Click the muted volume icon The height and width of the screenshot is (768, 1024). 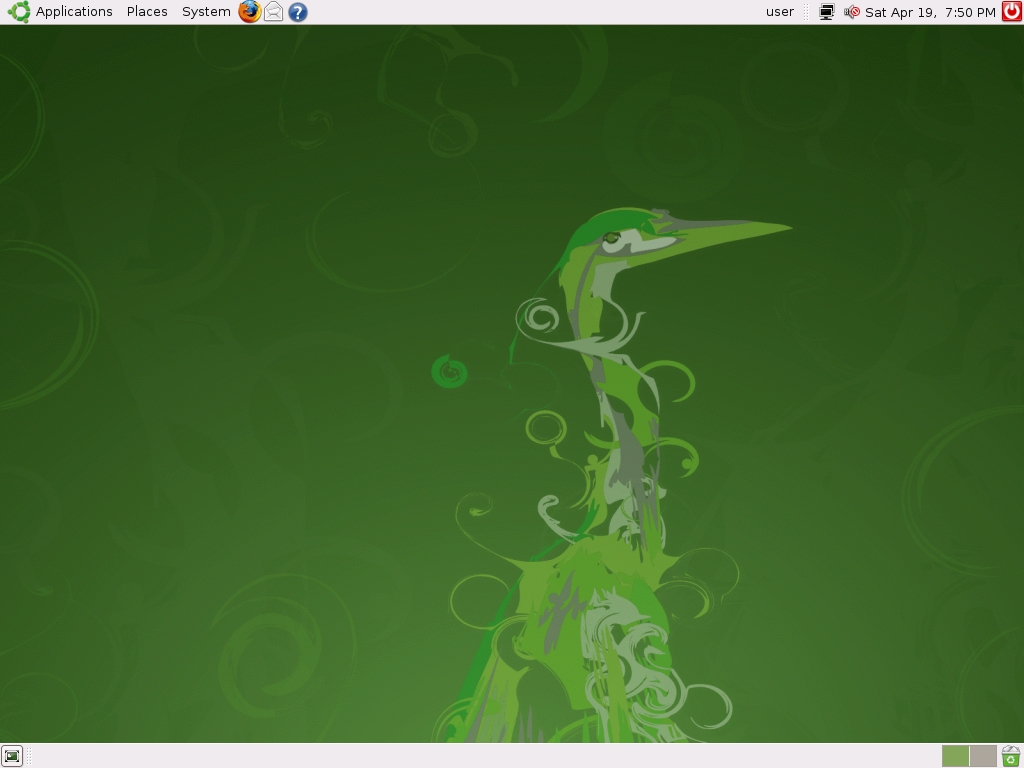pyautogui.click(x=852, y=12)
